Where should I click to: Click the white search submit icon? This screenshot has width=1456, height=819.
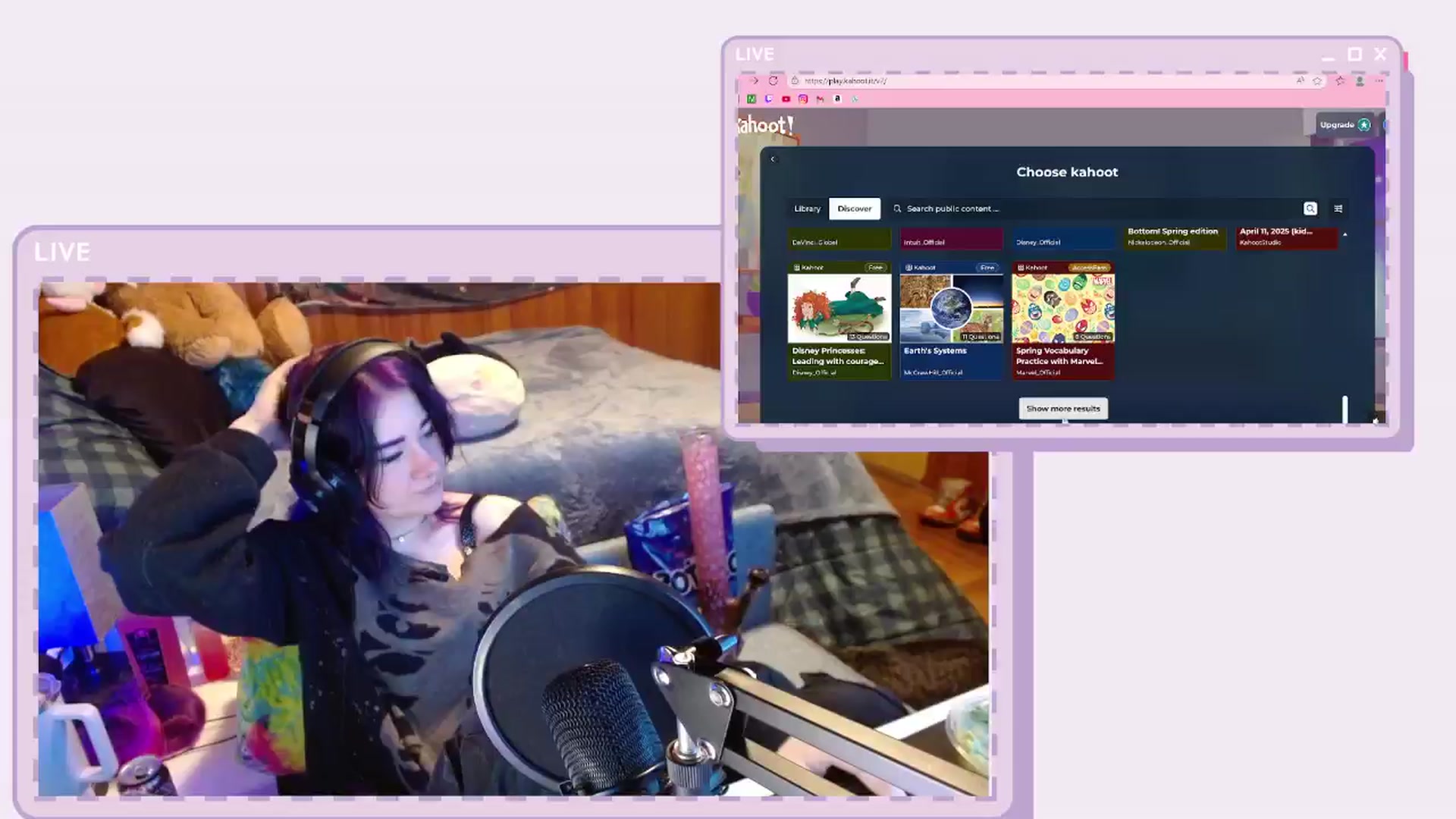(x=1310, y=209)
